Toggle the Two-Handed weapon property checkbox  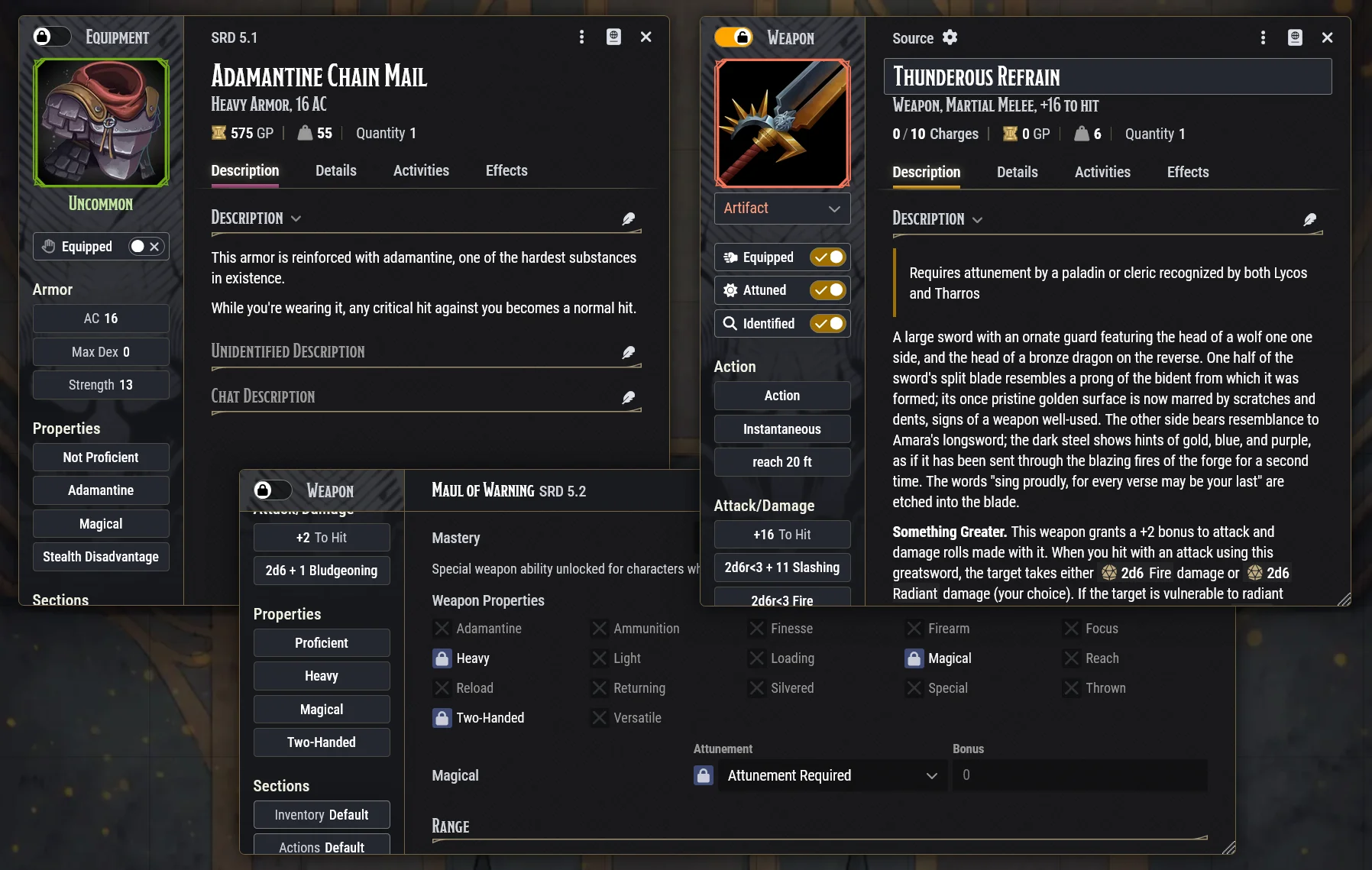coord(442,718)
